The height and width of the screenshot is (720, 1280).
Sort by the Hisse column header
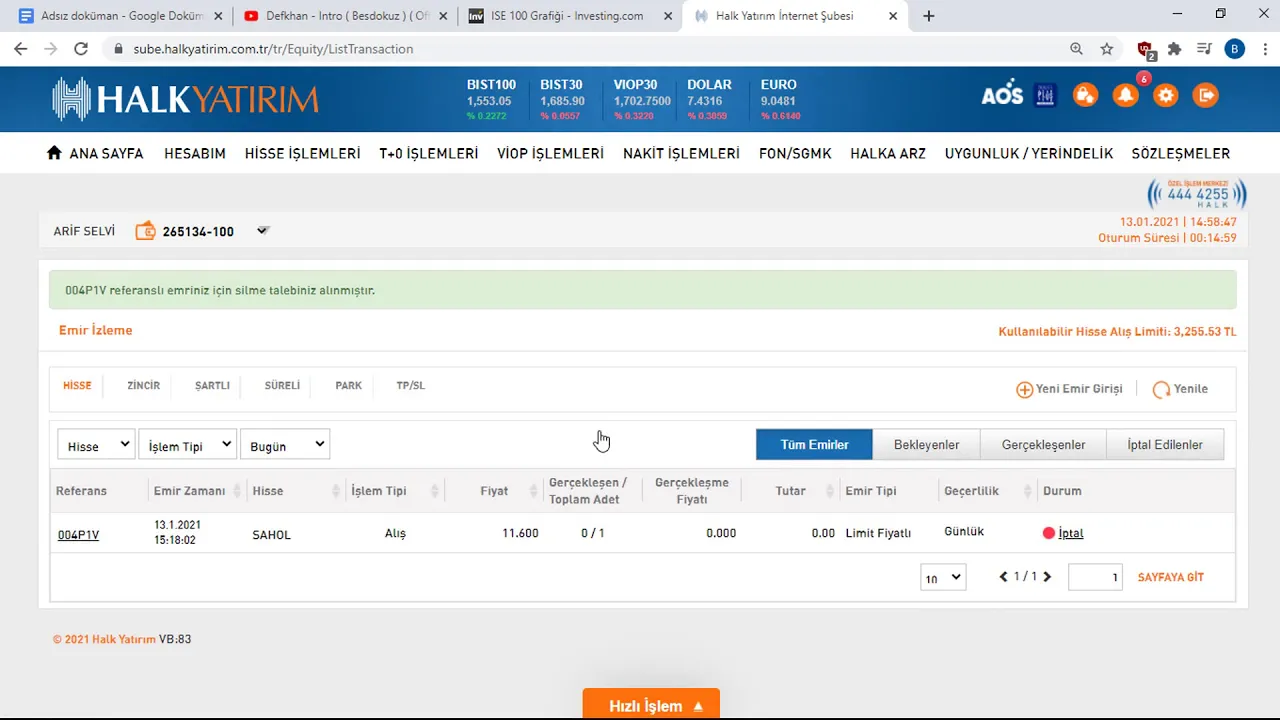[268, 491]
